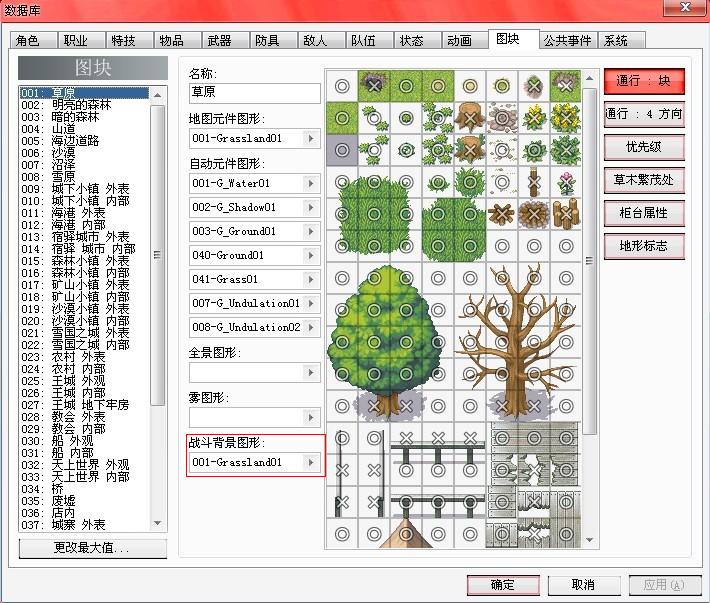
Task: Toggle passage on grey selected tile
Action: click(342, 150)
